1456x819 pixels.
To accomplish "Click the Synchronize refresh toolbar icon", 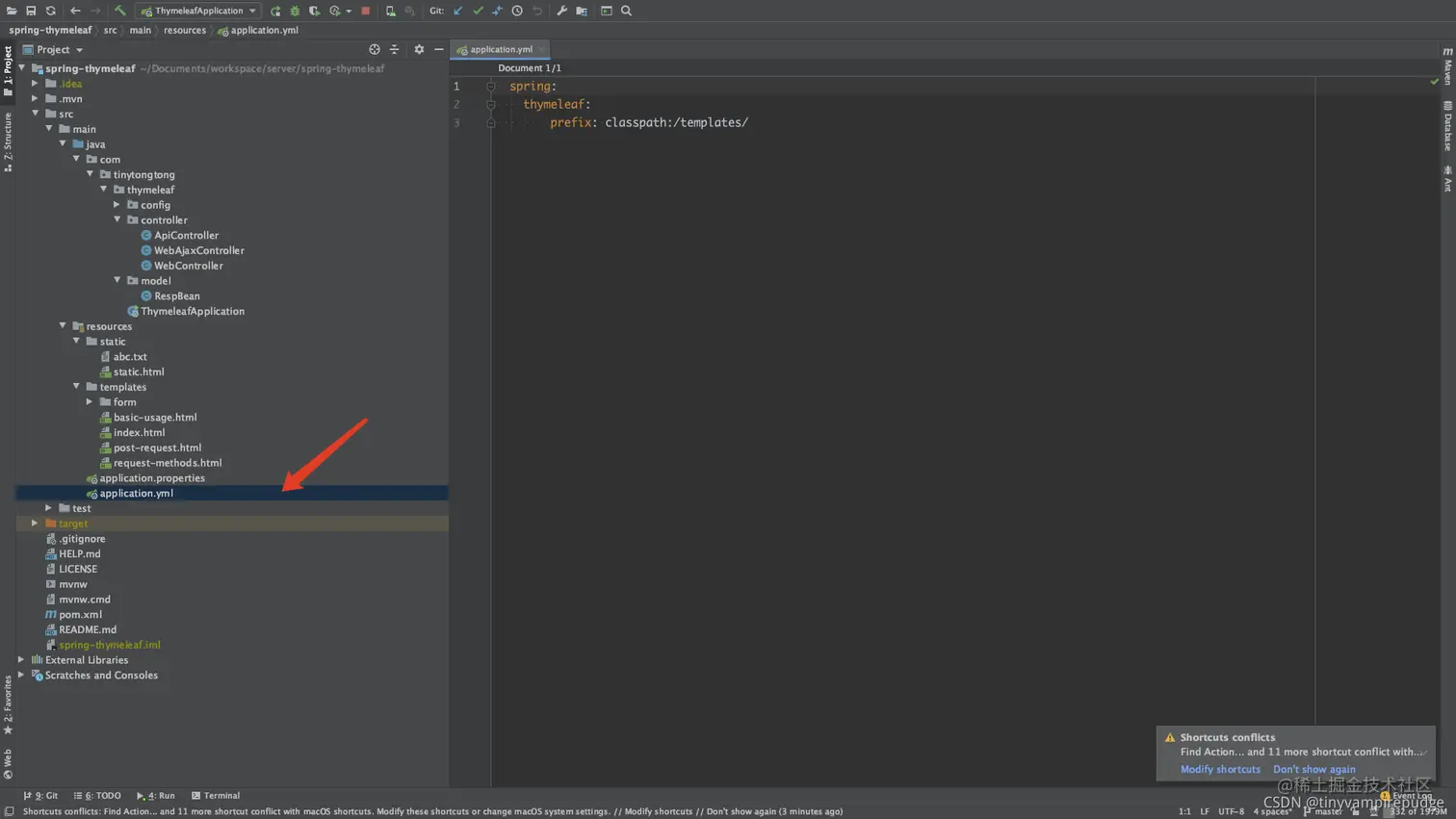I will 50,11.
